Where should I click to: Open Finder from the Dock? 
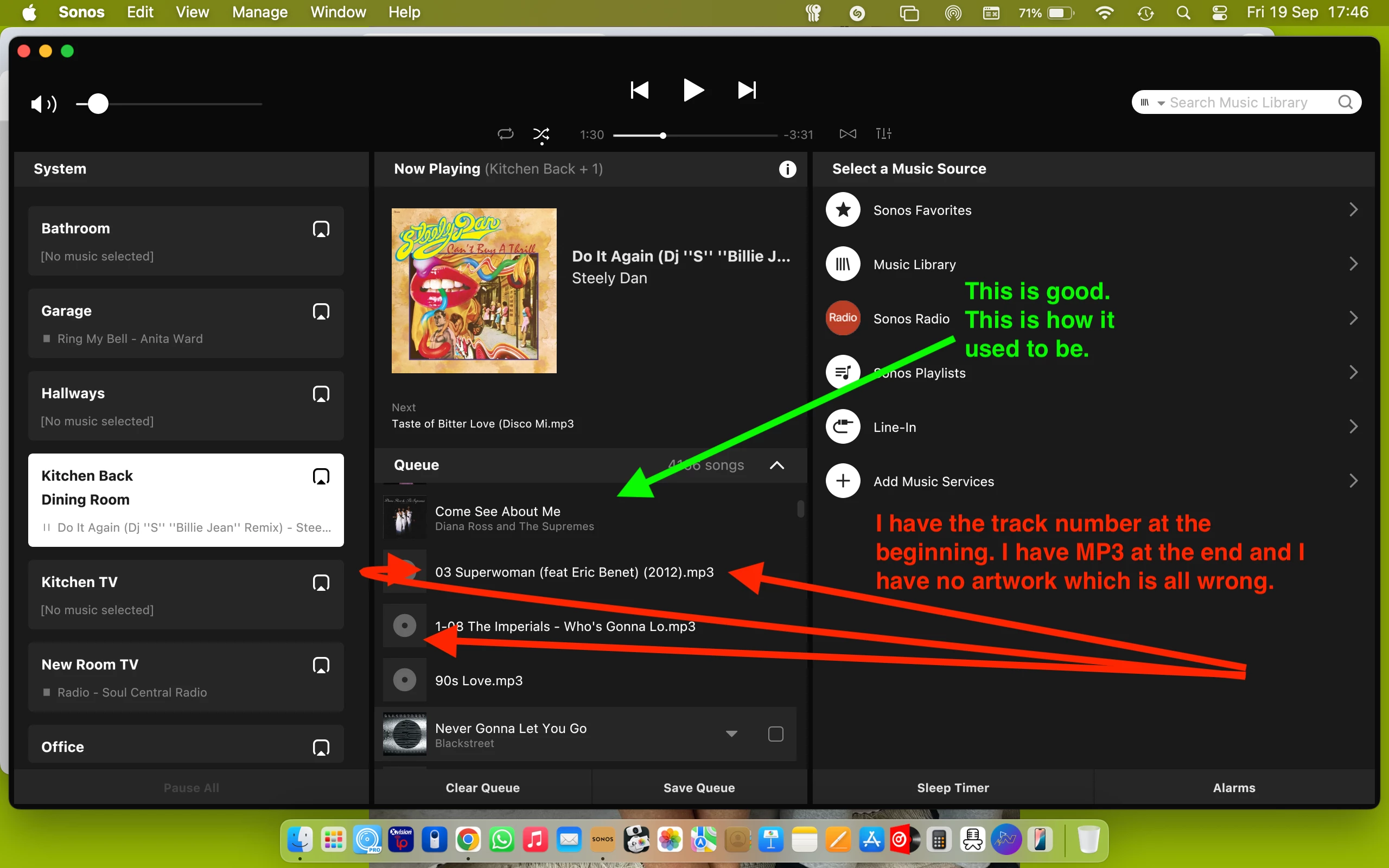pyautogui.click(x=300, y=840)
